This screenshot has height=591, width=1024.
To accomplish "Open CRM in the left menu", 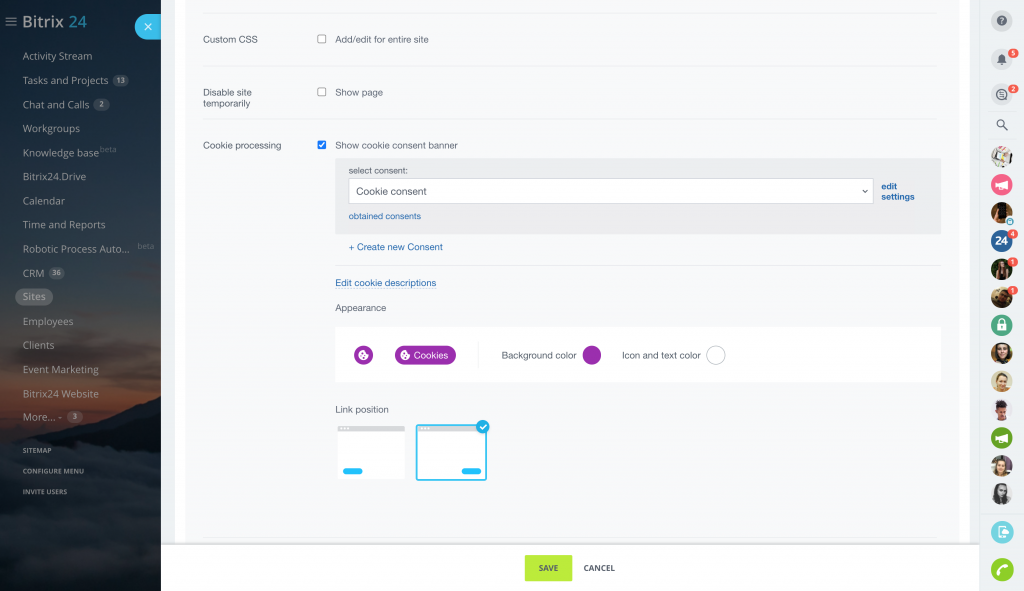I will pyautogui.click(x=33, y=273).
